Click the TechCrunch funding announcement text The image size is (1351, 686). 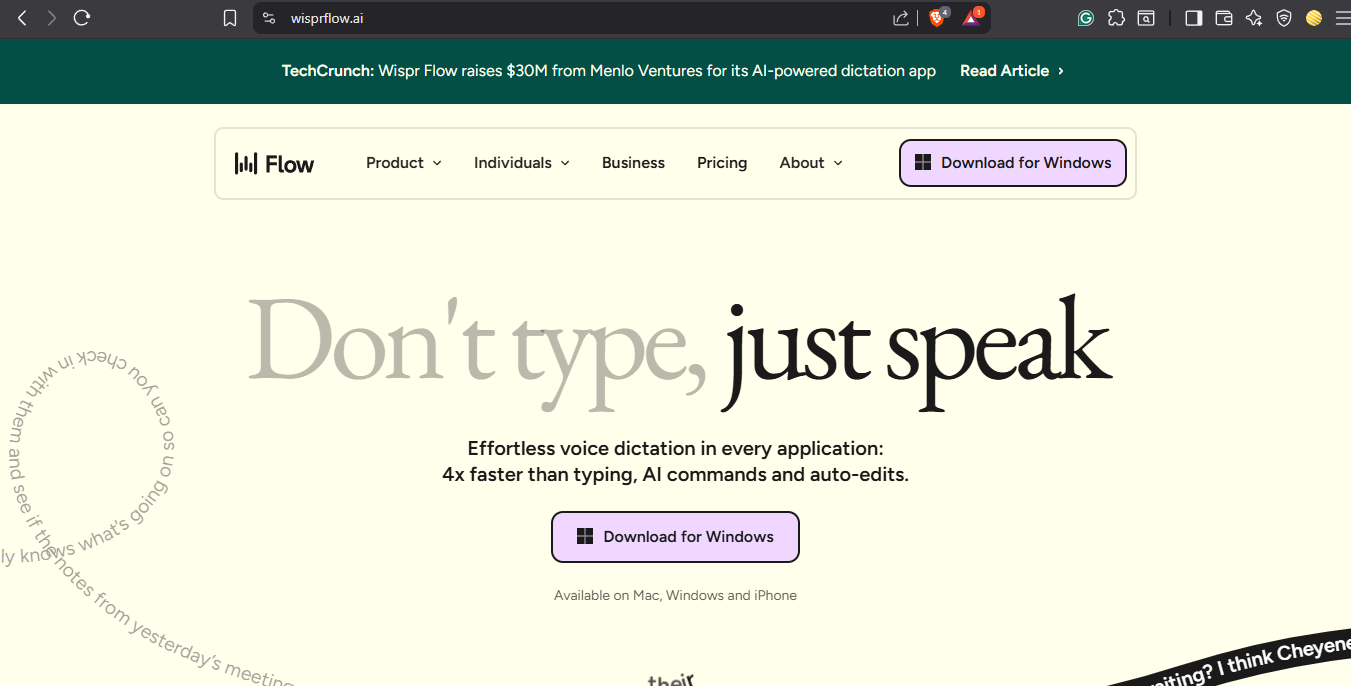pyautogui.click(x=609, y=71)
